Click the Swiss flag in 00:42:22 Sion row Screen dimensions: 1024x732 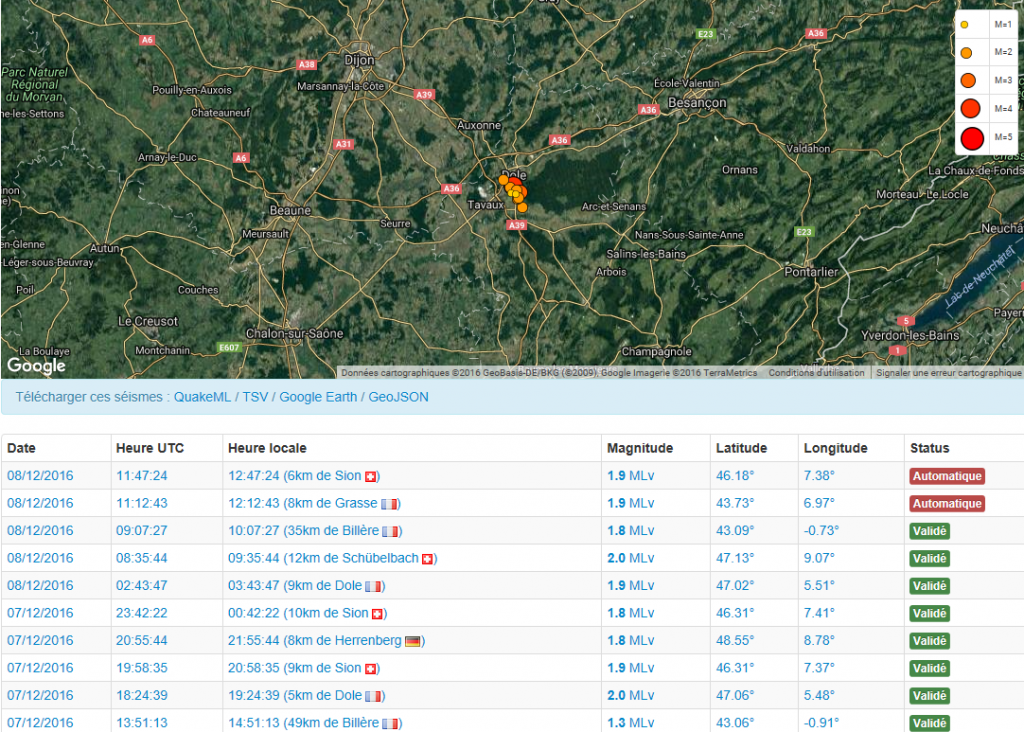[x=377, y=614]
